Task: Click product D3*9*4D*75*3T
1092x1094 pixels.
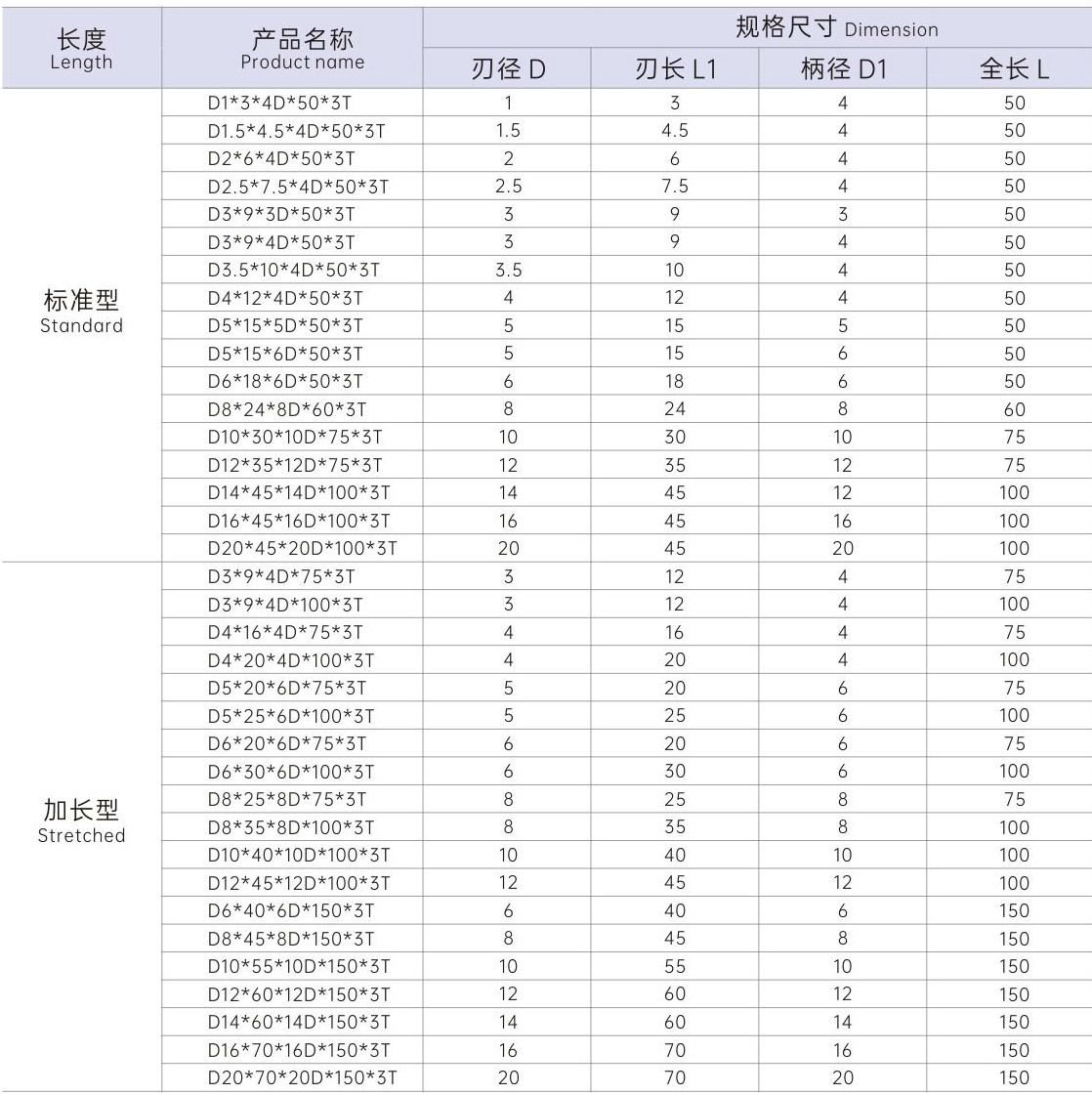Action: pyautogui.click(x=281, y=577)
